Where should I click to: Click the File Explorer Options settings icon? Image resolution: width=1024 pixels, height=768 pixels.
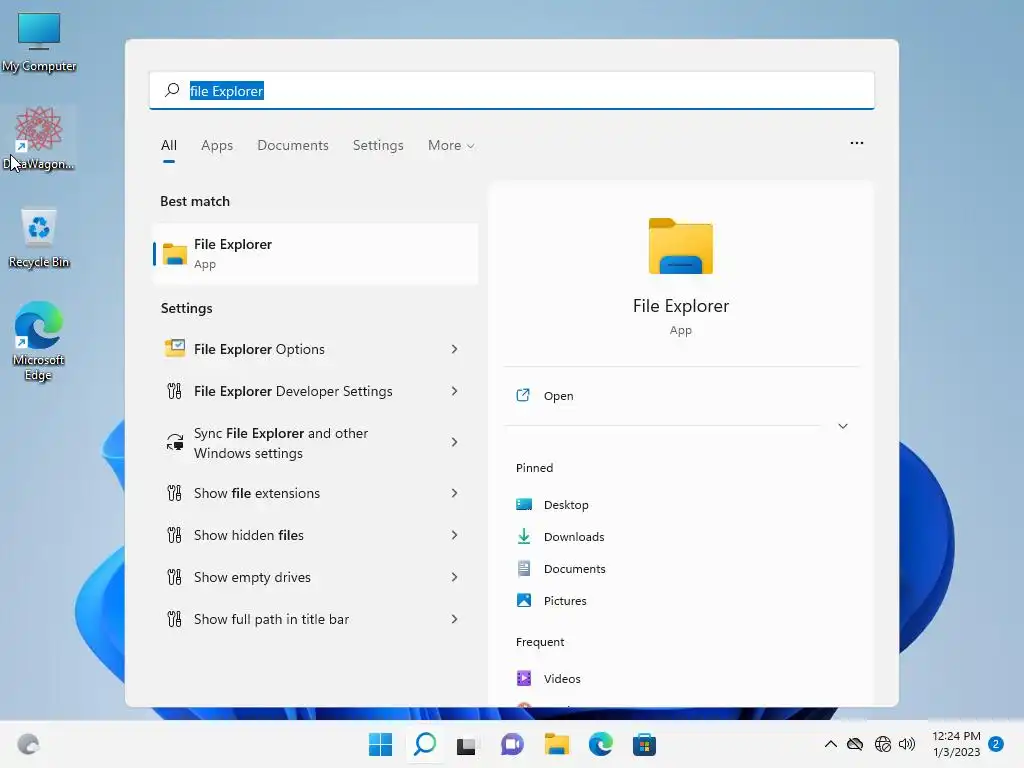(174, 349)
